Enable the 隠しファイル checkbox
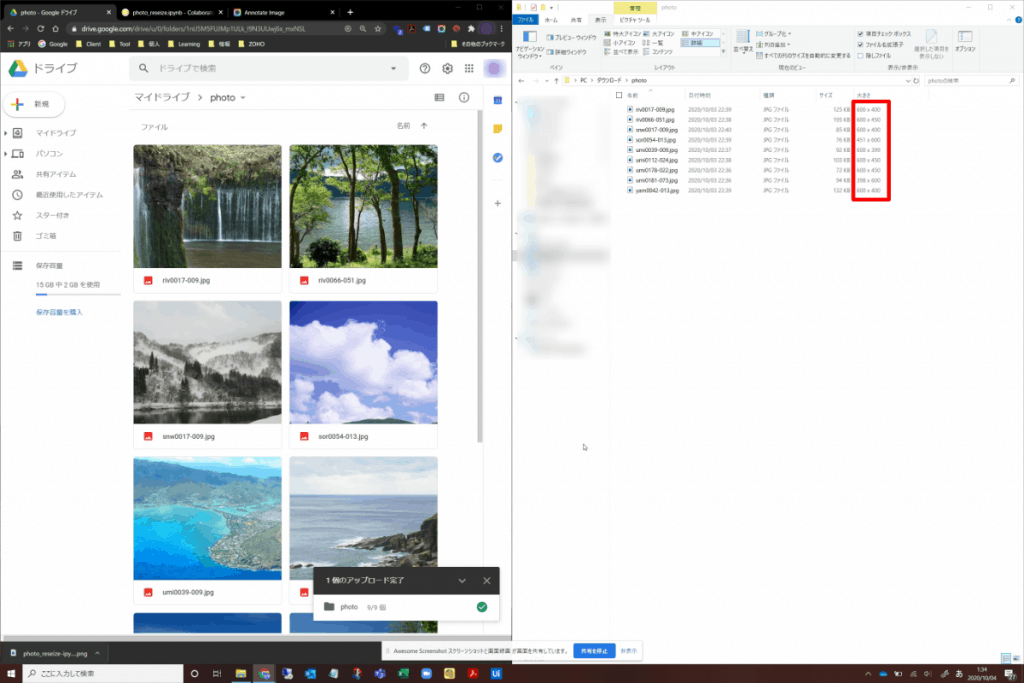 [861, 56]
